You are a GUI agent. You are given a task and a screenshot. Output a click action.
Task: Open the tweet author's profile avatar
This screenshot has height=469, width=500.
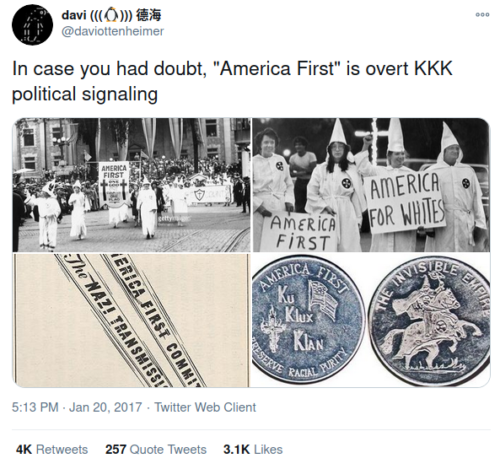[32, 25]
